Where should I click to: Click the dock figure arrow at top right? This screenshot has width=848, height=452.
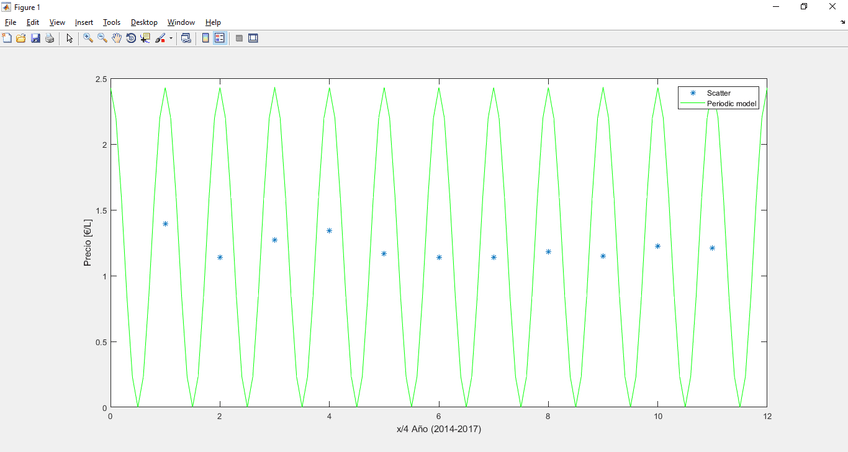(x=842, y=22)
